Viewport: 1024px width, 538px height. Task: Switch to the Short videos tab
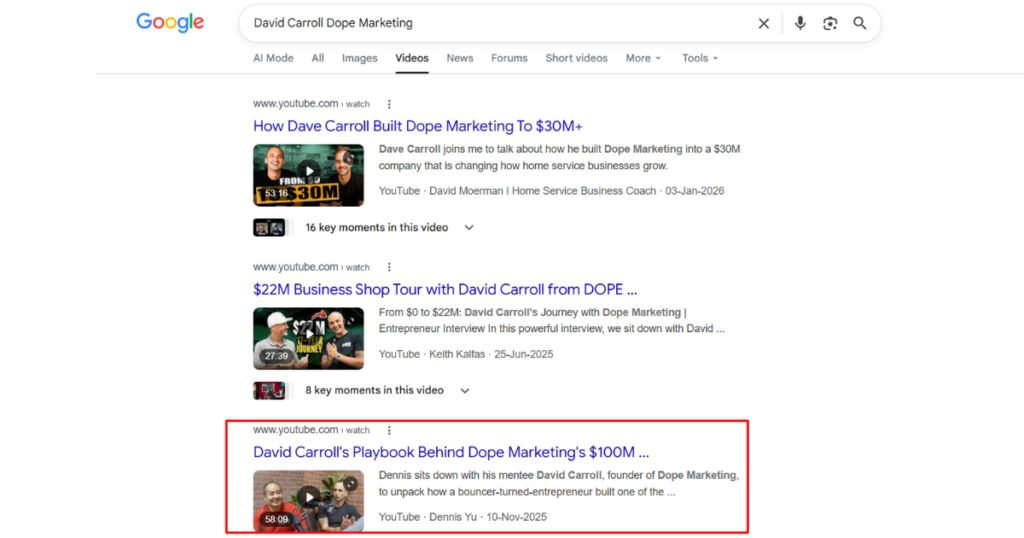point(576,58)
